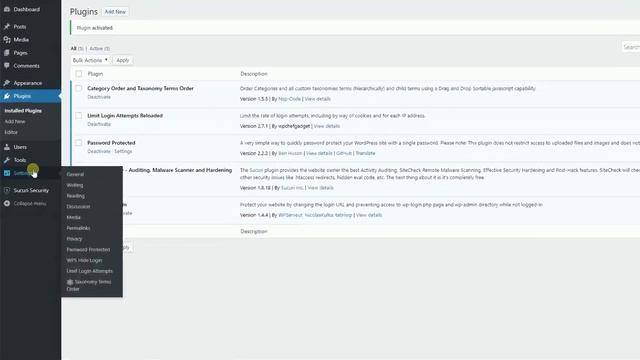The width and height of the screenshot is (640, 360).
Task: View details for the Sucuri plugin
Action: click(x=320, y=188)
